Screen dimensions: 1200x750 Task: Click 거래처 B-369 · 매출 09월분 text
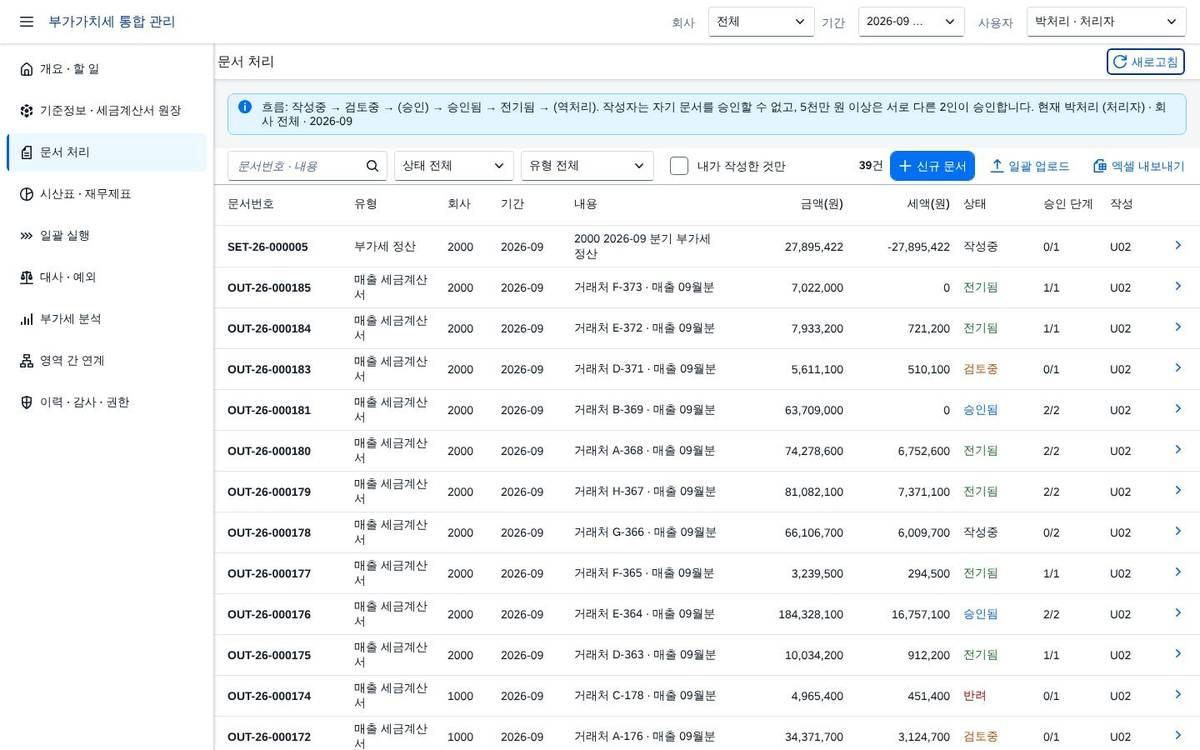(645, 410)
